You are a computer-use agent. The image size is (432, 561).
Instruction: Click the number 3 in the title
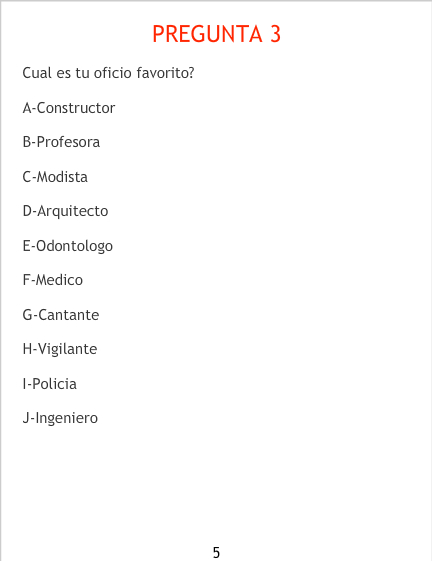pos(276,34)
